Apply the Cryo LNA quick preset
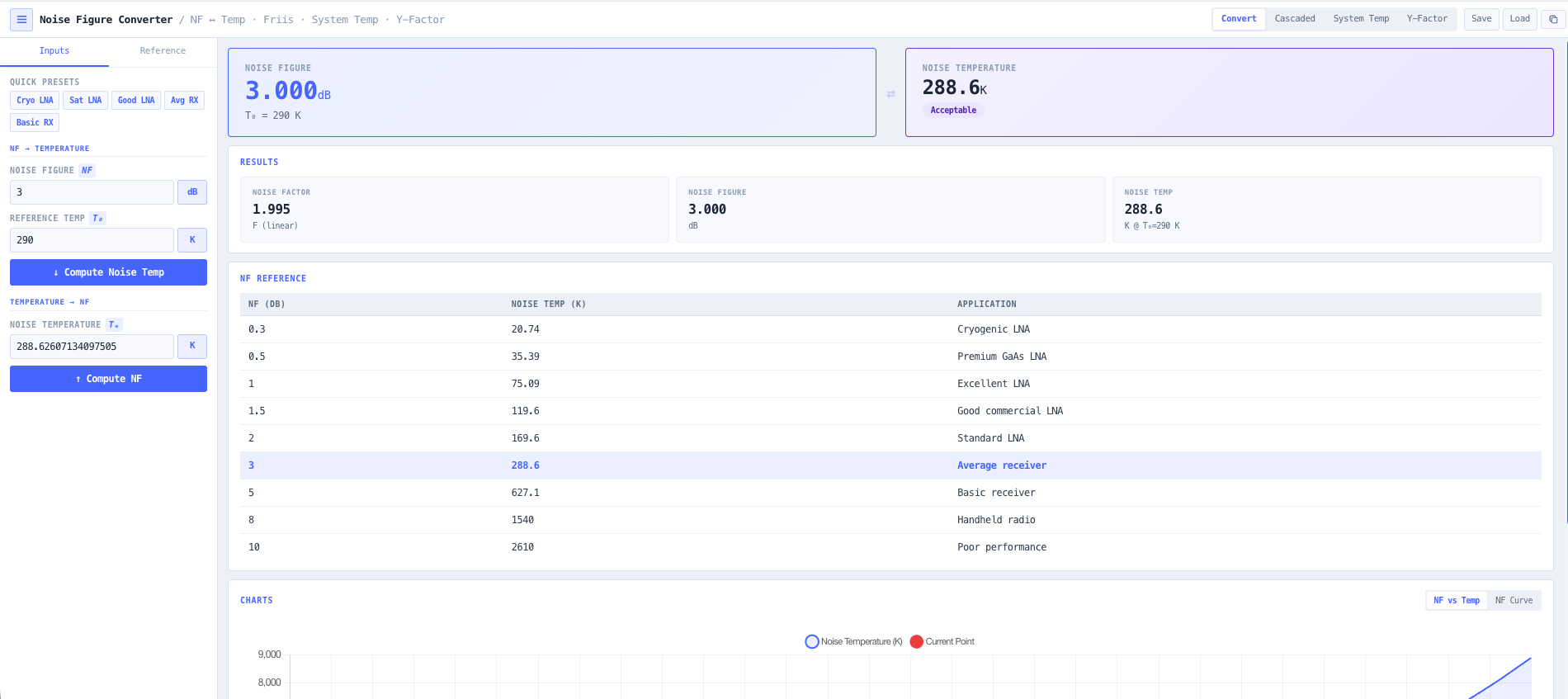Image resolution: width=1568 pixels, height=699 pixels. click(35, 101)
